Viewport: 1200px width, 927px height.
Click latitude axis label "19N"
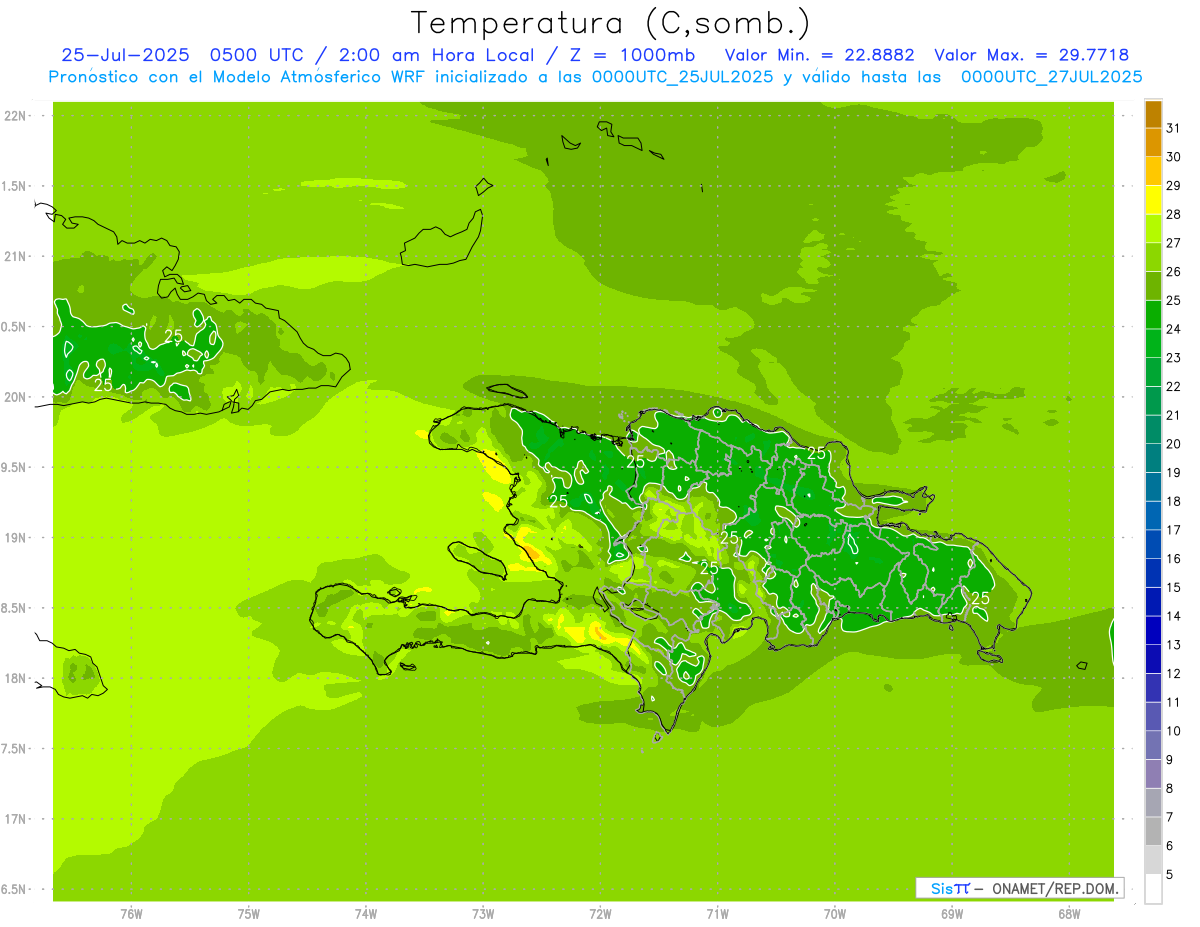15,537
